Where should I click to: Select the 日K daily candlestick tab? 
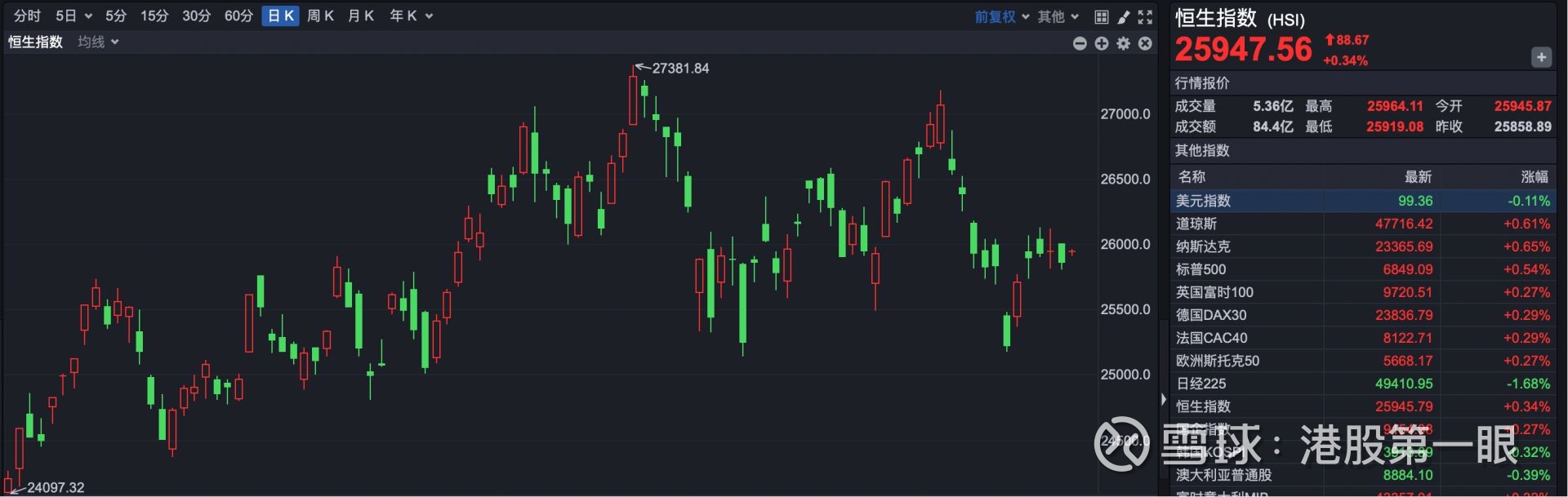click(280, 16)
